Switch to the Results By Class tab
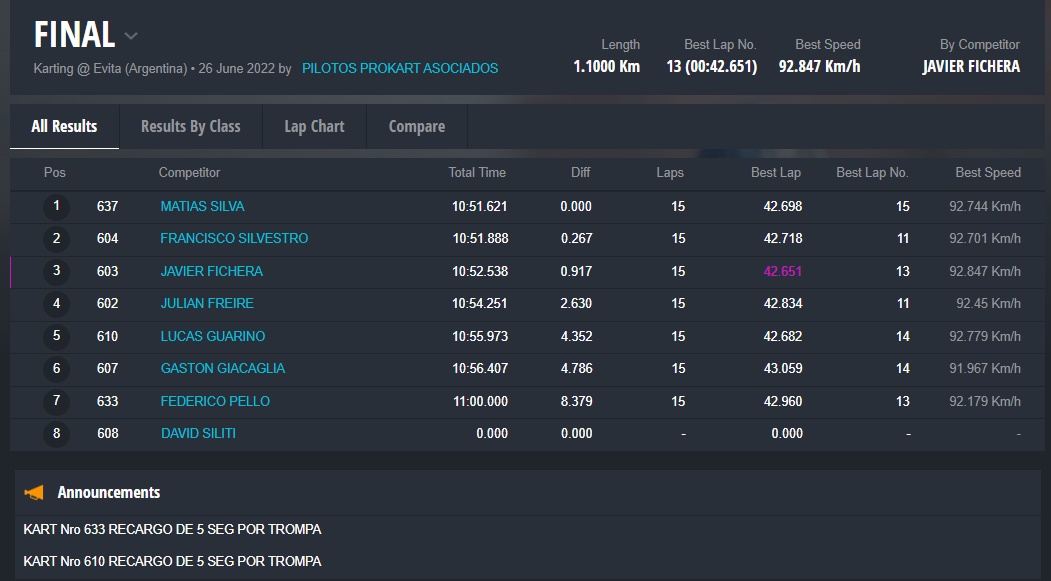The width and height of the screenshot is (1051, 581). pyautogui.click(x=190, y=126)
